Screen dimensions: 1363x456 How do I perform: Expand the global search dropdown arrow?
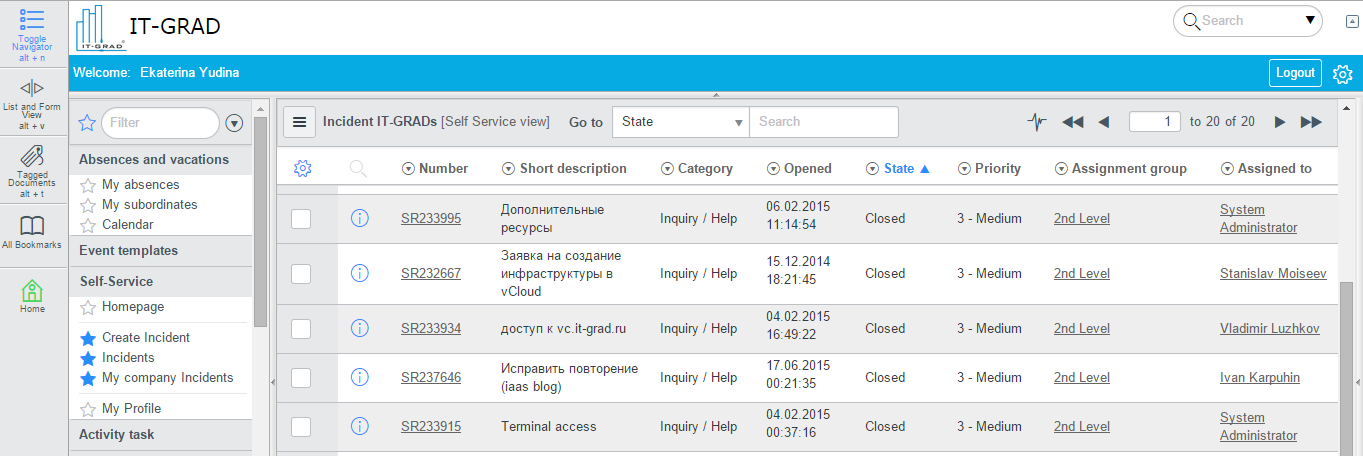1310,20
